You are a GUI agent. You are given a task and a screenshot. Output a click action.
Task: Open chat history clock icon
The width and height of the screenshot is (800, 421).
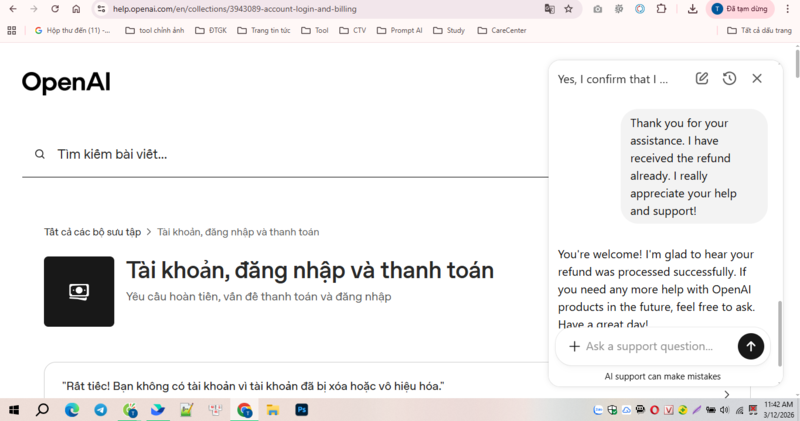(730, 78)
